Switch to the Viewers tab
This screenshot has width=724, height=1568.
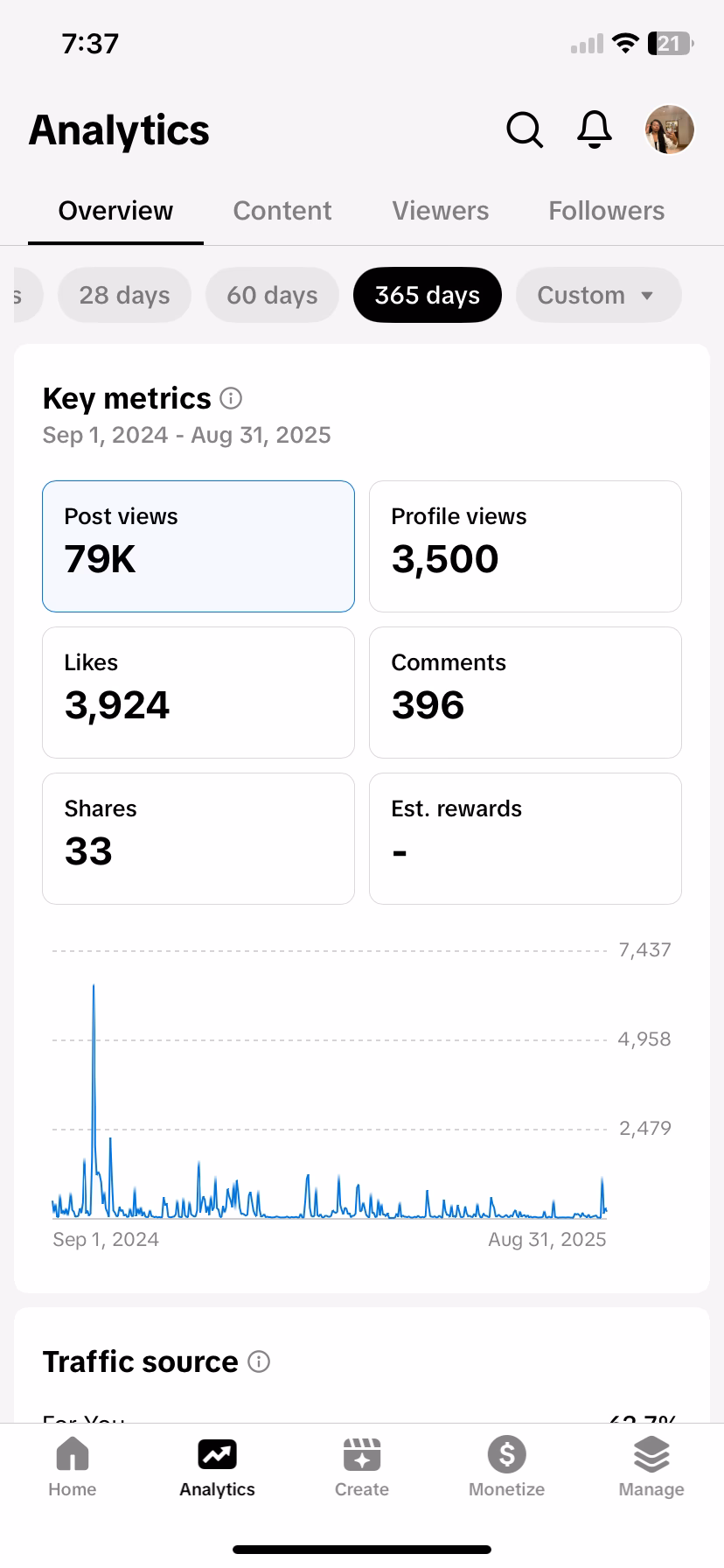coord(441,211)
